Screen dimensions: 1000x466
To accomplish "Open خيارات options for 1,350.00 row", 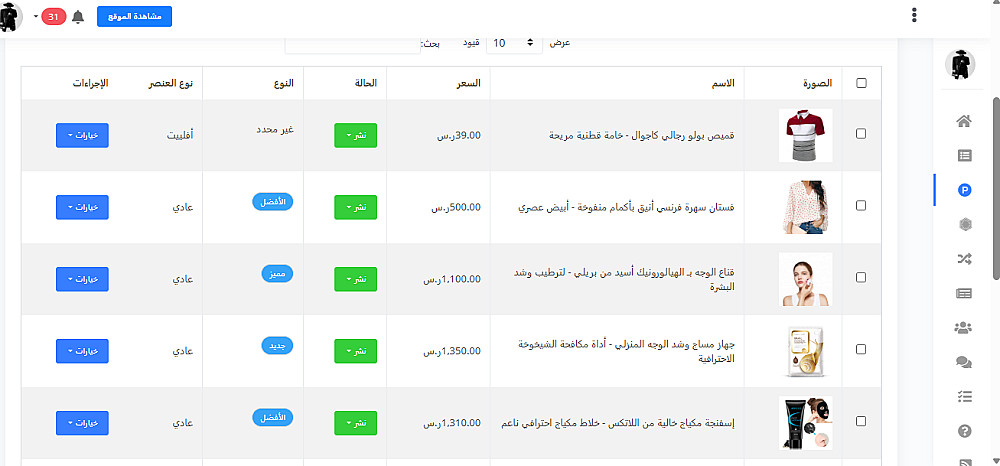I will (x=82, y=351).
